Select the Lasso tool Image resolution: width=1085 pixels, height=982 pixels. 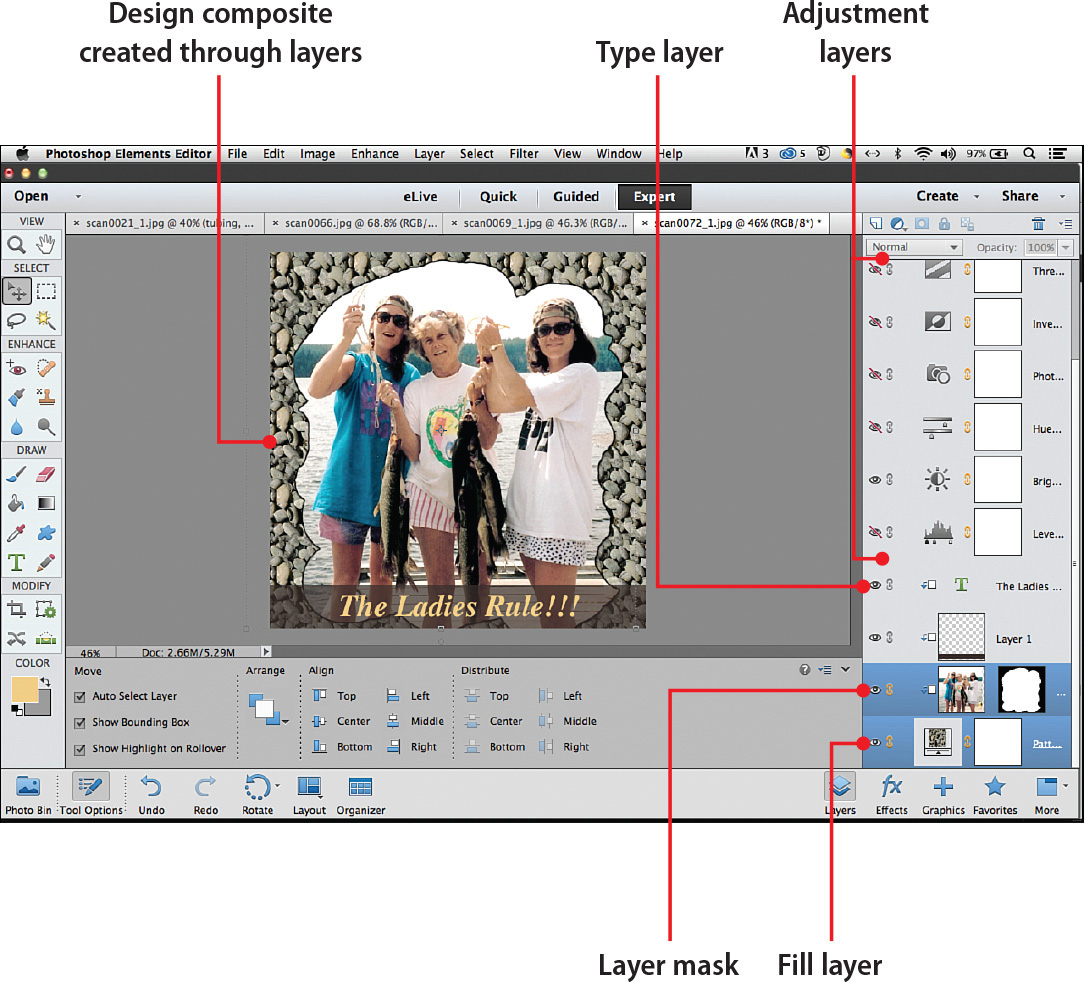click(17, 320)
